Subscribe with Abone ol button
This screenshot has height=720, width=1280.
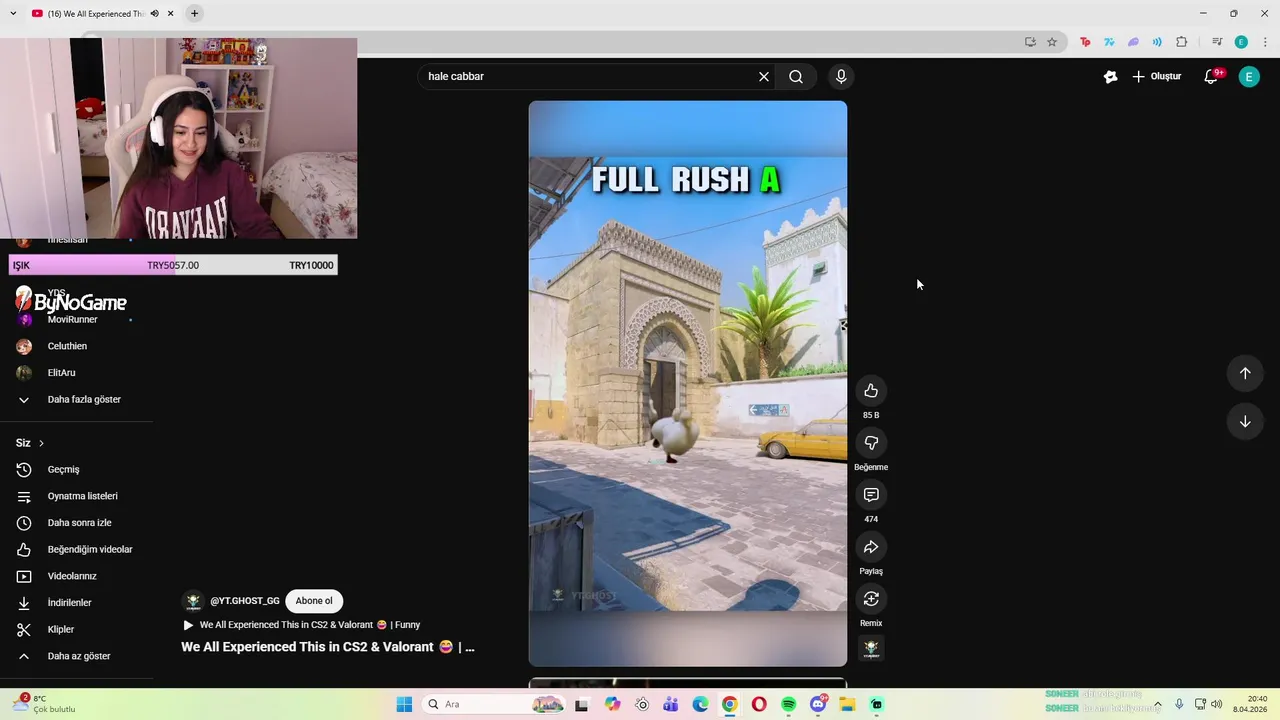pyautogui.click(x=314, y=601)
